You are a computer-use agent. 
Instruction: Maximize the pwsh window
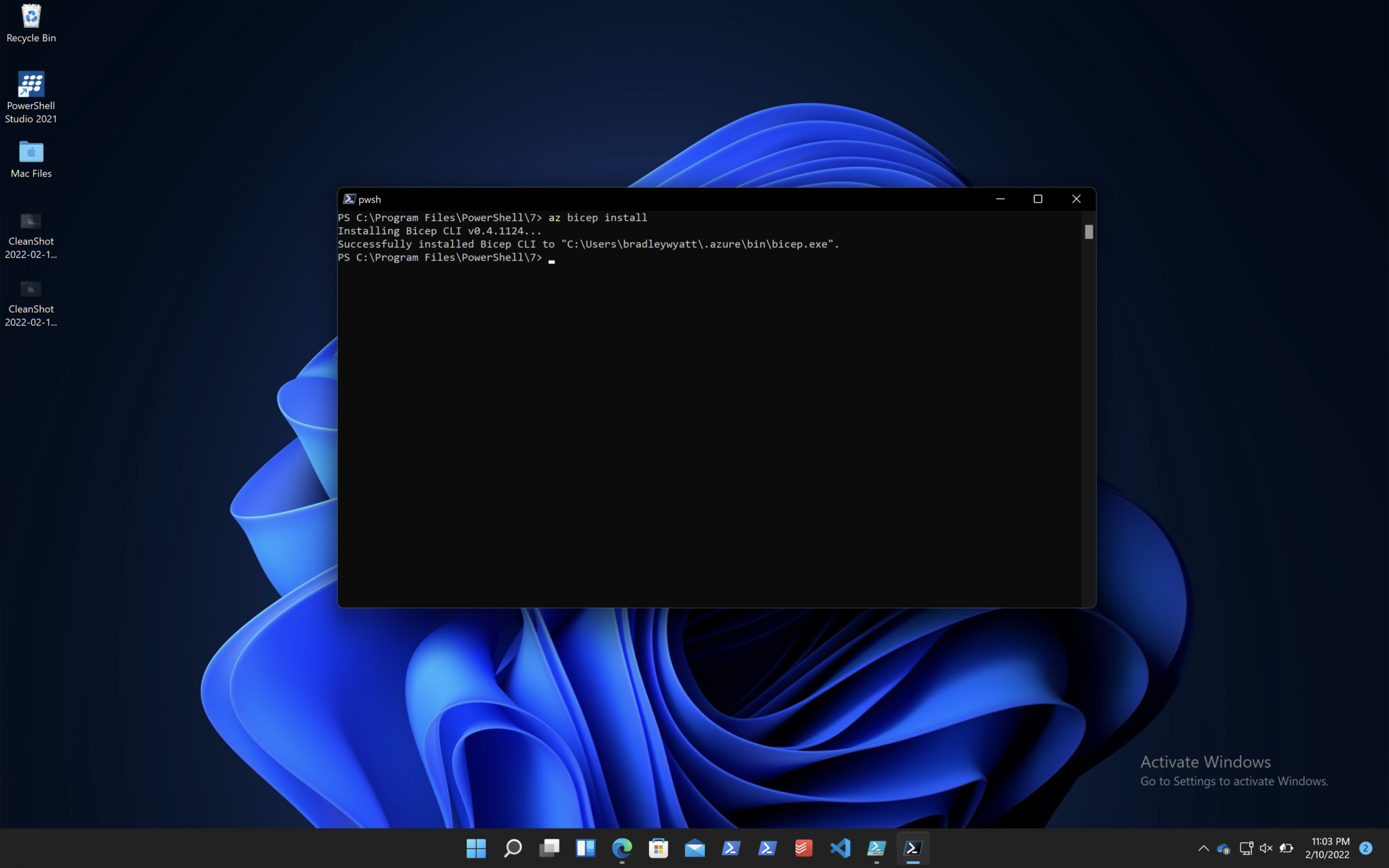pos(1038,199)
